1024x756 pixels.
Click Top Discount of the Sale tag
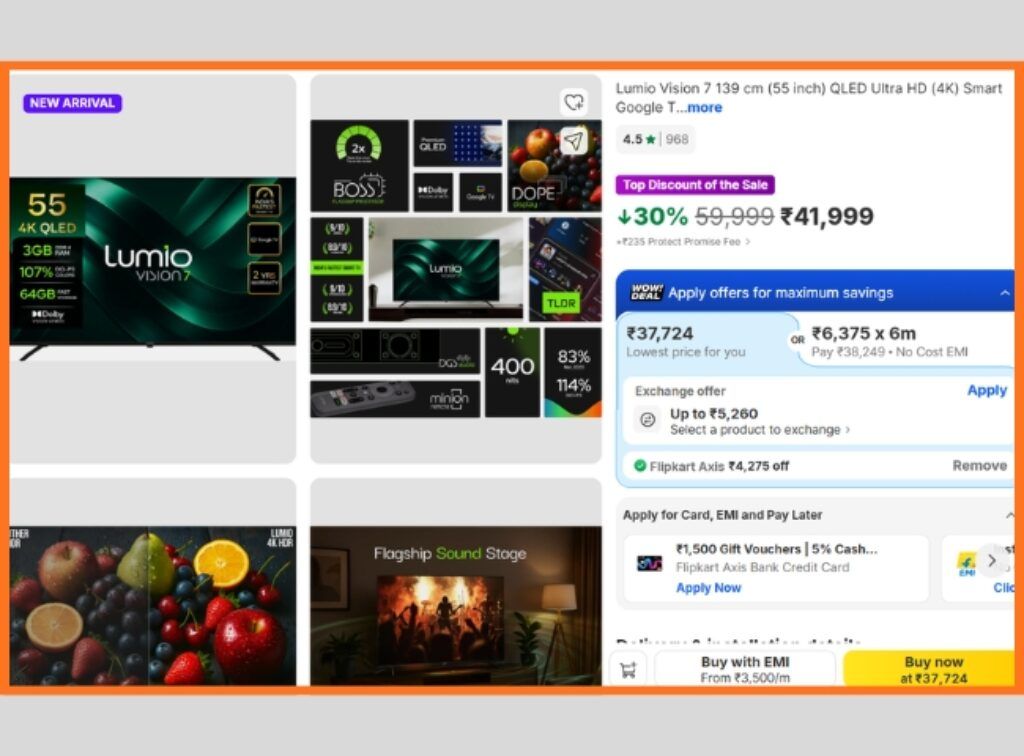point(695,185)
